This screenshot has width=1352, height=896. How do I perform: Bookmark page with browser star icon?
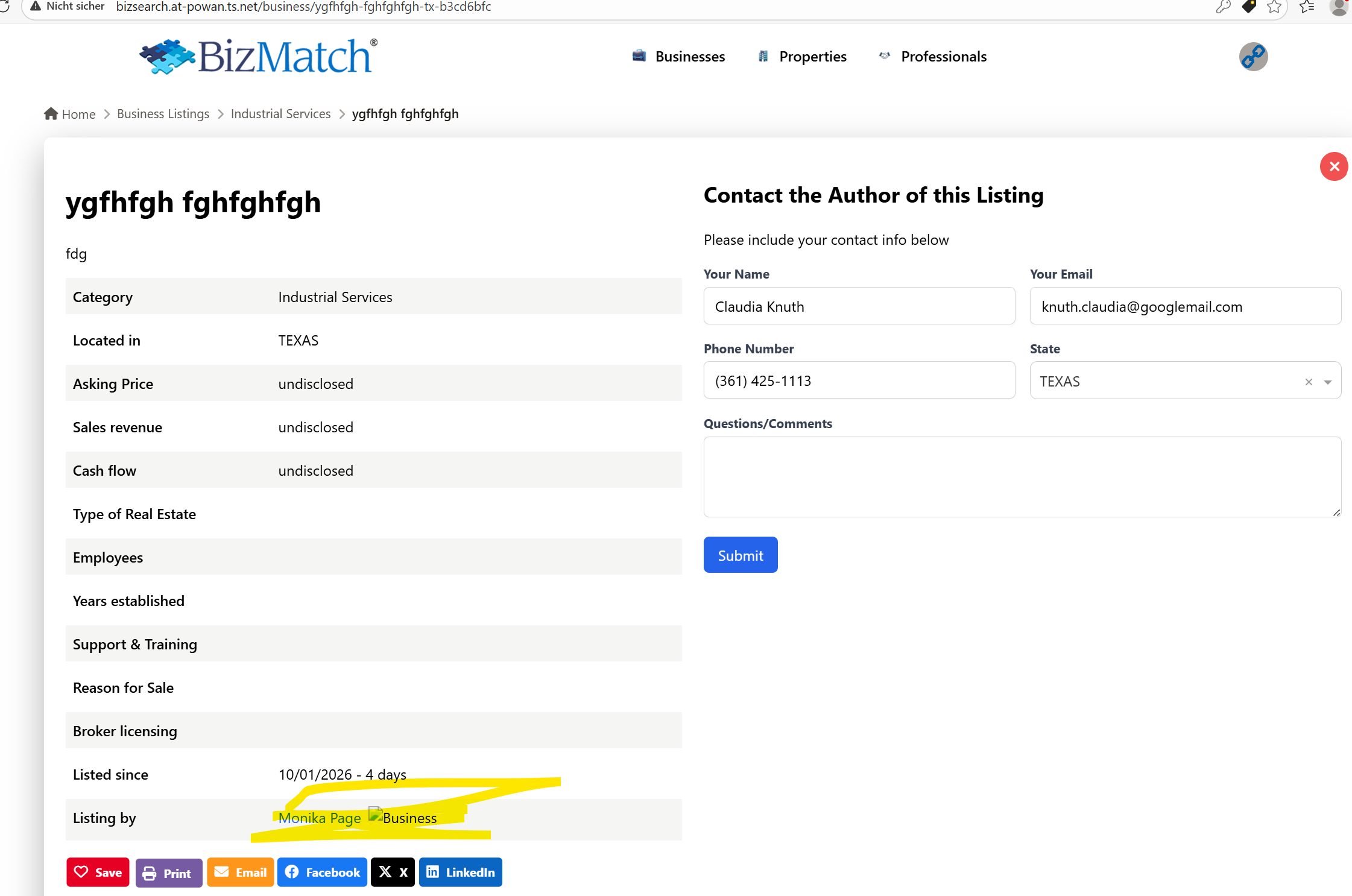[x=1274, y=7]
